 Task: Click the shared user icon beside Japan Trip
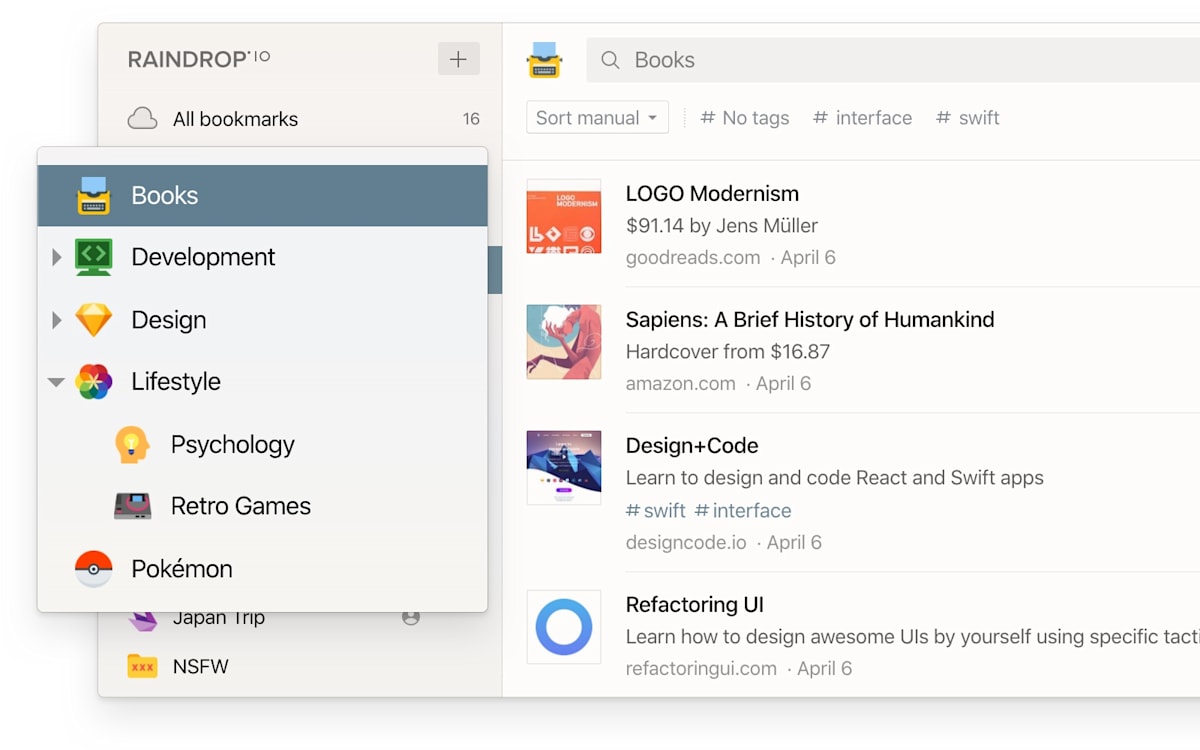click(x=411, y=618)
